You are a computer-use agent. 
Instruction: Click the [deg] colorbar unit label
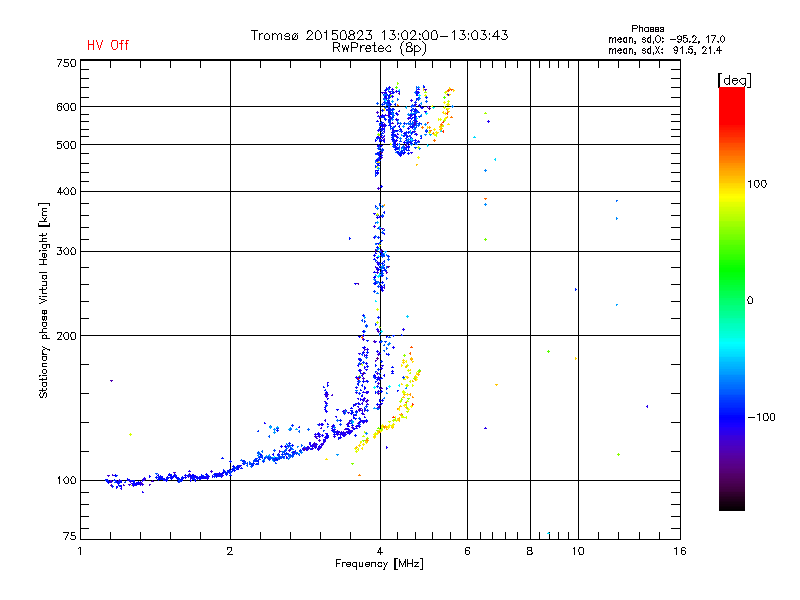[734, 80]
